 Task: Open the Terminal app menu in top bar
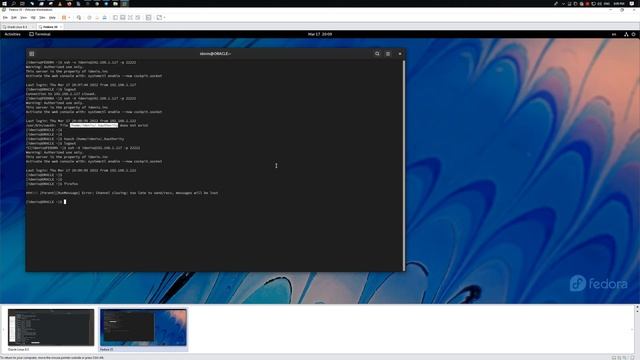pyautogui.click(x=40, y=34)
